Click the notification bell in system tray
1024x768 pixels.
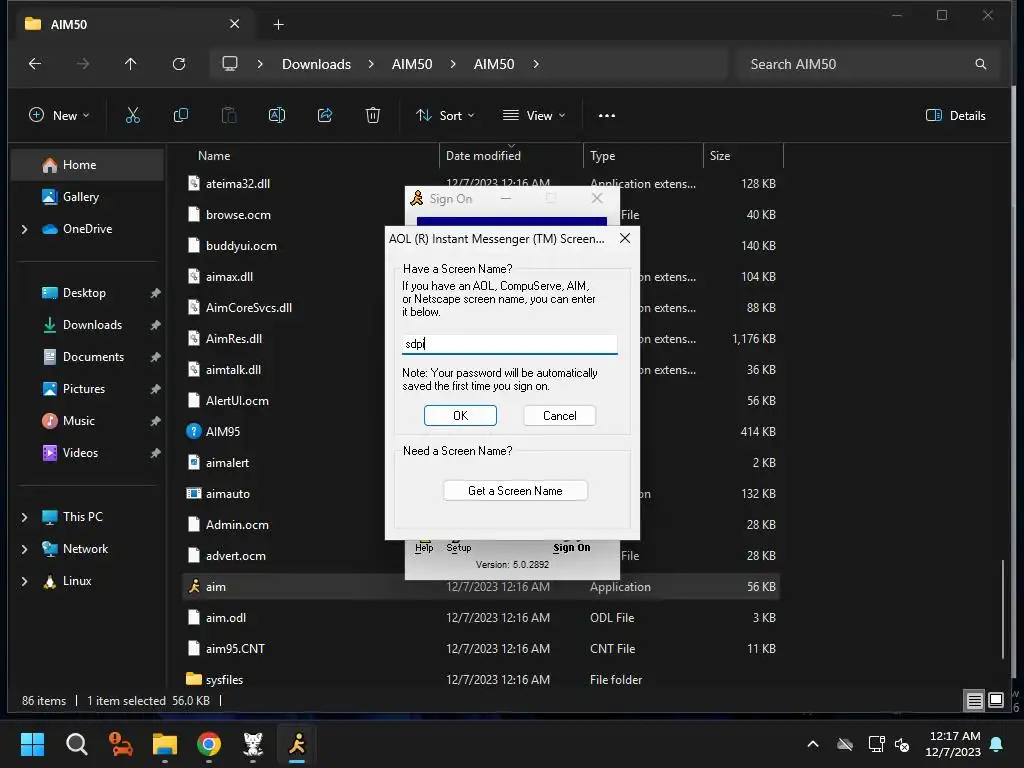(997, 744)
